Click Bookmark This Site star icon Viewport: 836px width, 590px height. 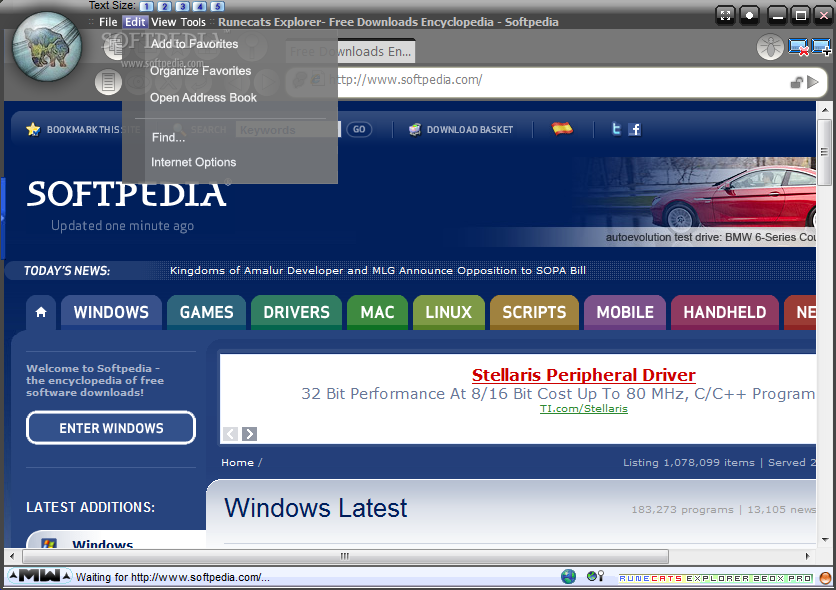(x=33, y=129)
